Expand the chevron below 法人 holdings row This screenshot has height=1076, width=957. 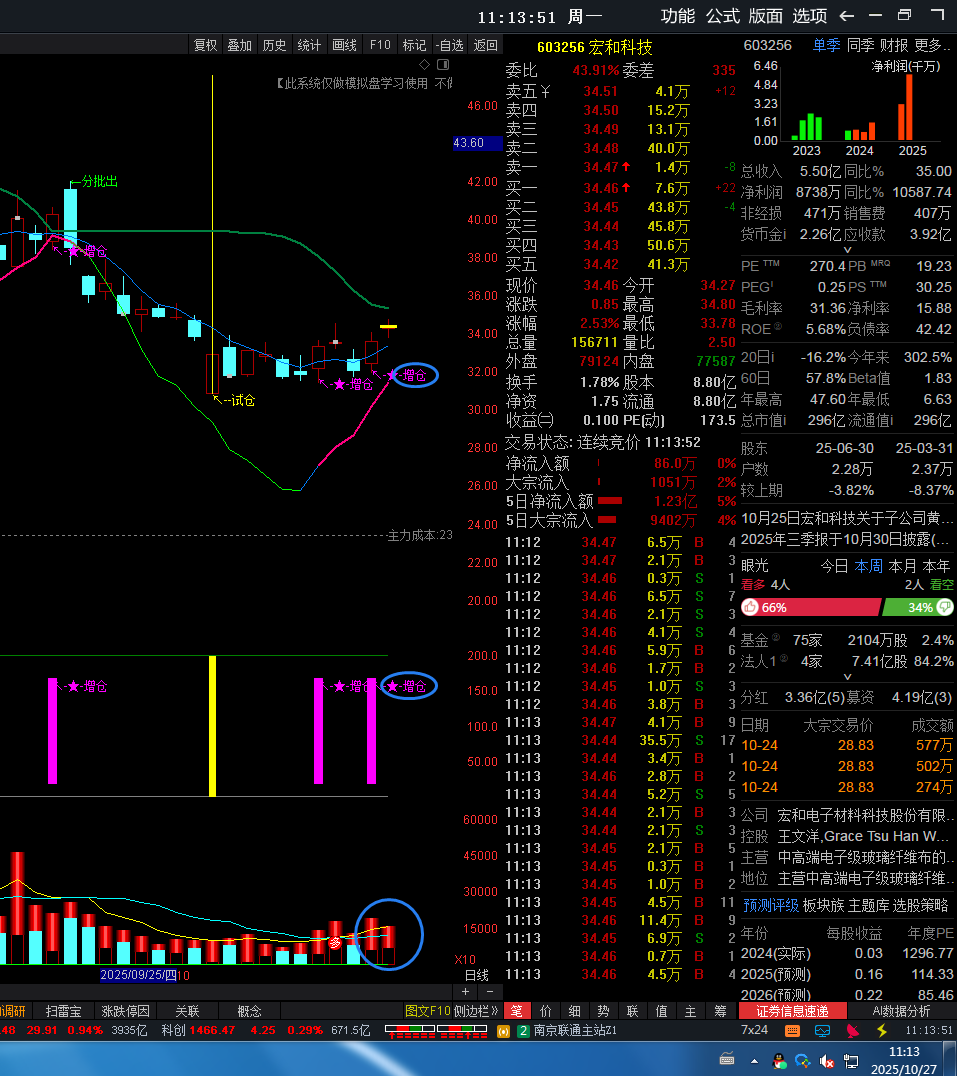848,678
